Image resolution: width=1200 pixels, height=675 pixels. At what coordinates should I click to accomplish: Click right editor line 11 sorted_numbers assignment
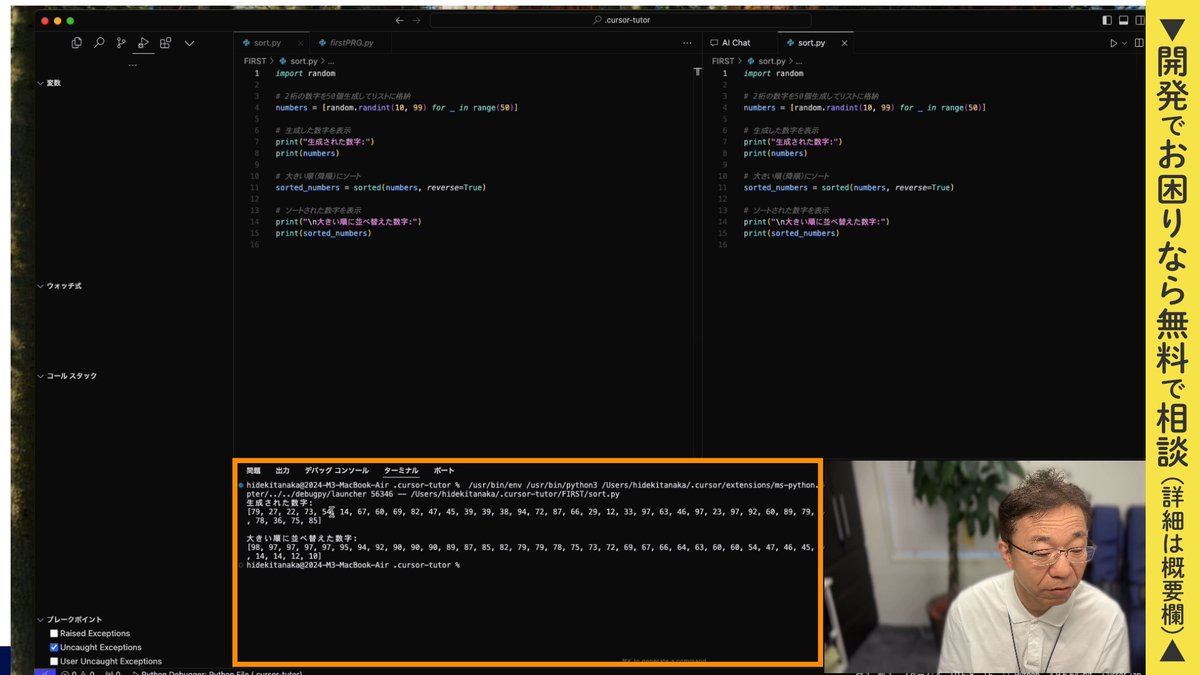coord(849,188)
